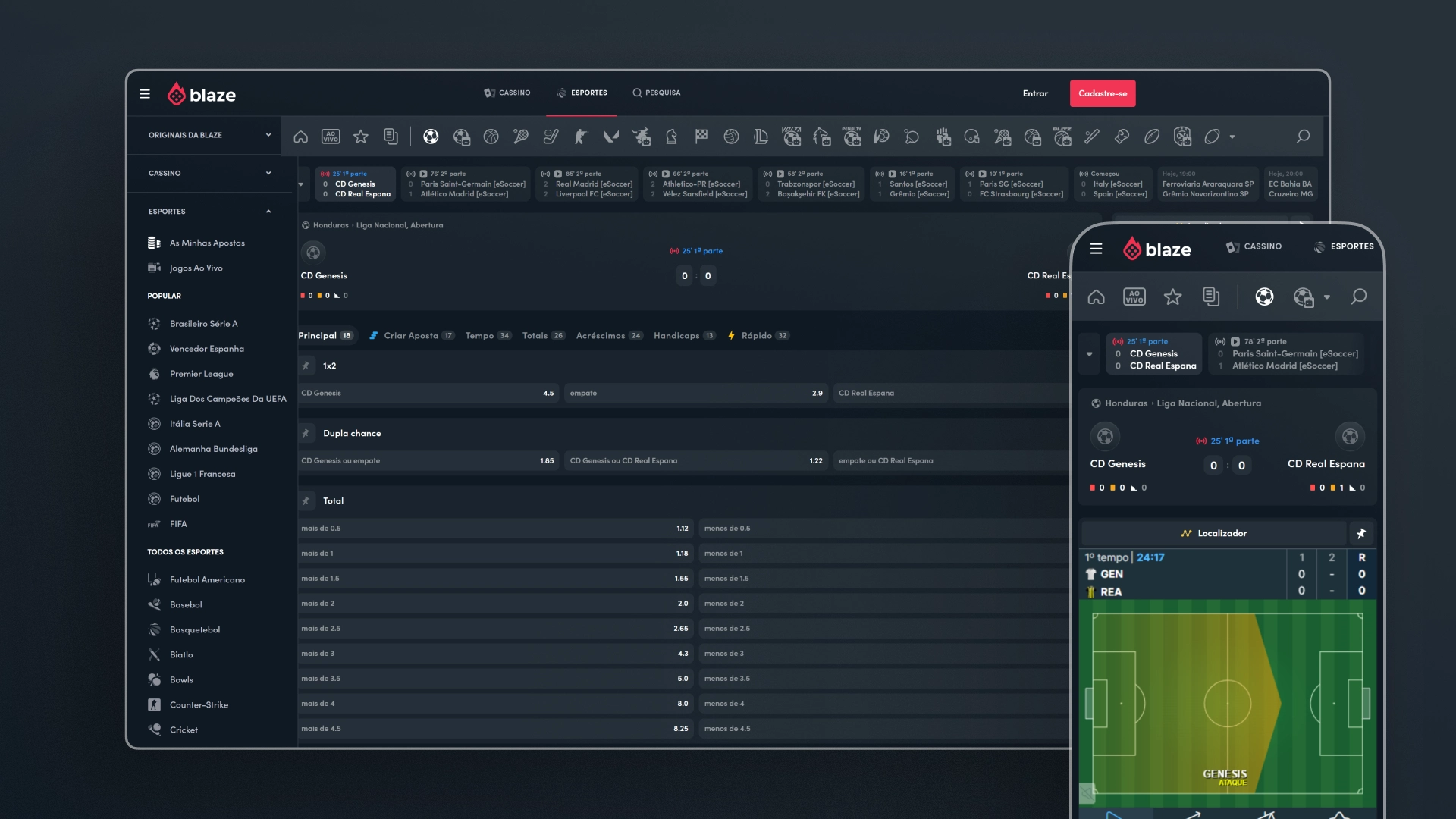Toggle pin on the mobile Localizador panel
This screenshot has width=1456, height=819.
pyautogui.click(x=1361, y=533)
